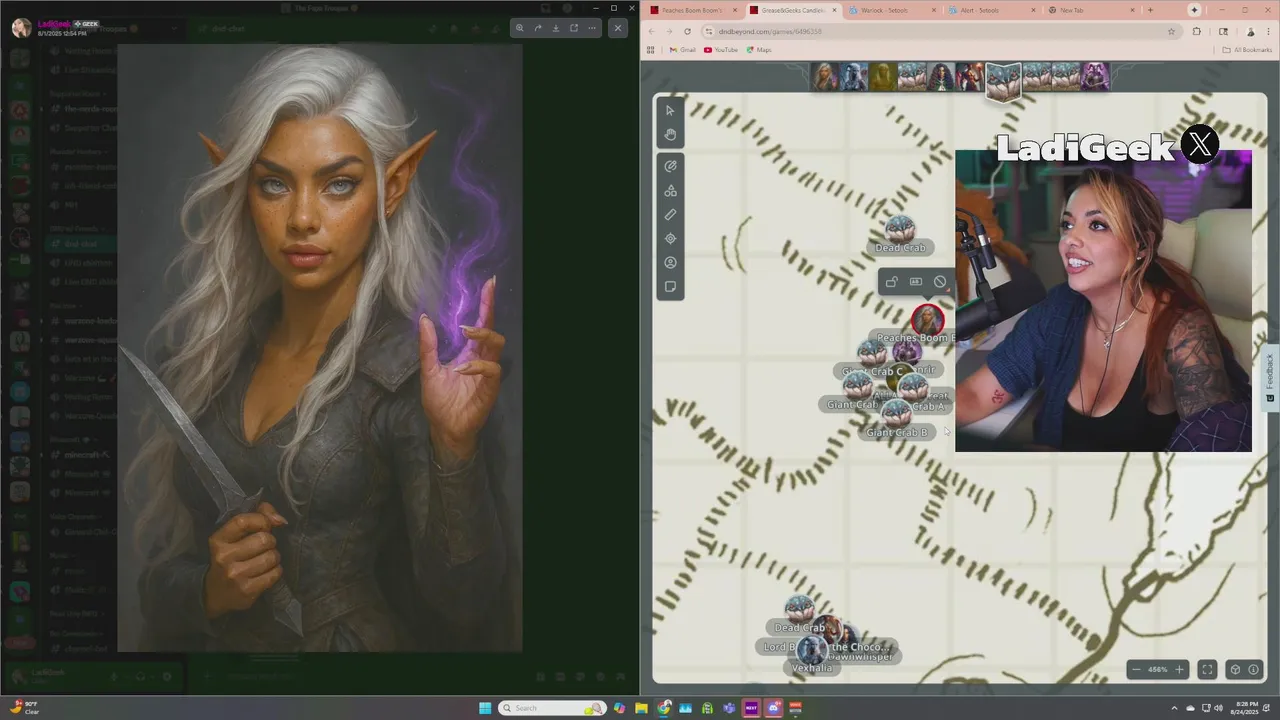The image size is (1280, 720).
Task: Open the token tool in map toolbar
Action: (670, 262)
